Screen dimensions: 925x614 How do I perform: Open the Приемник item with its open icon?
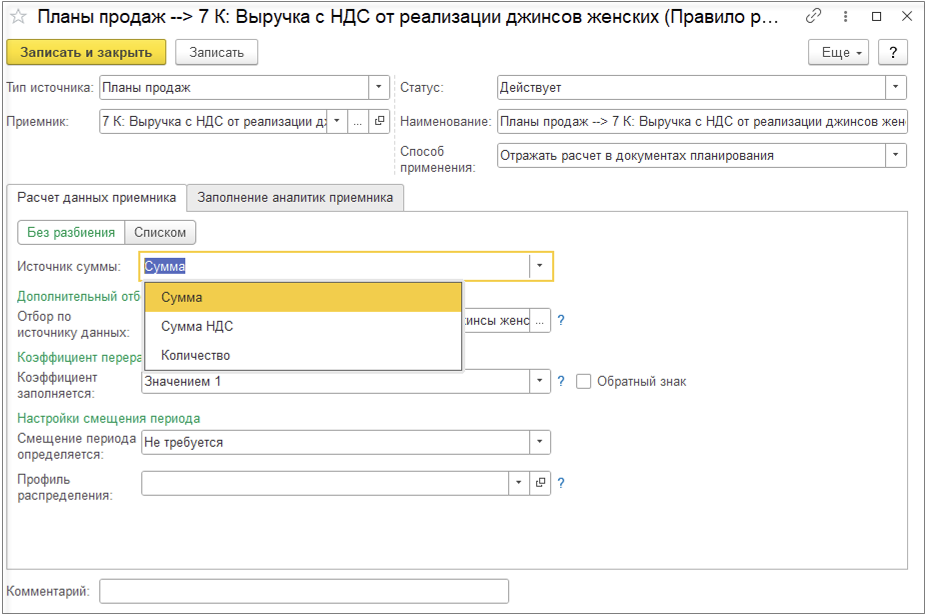379,121
